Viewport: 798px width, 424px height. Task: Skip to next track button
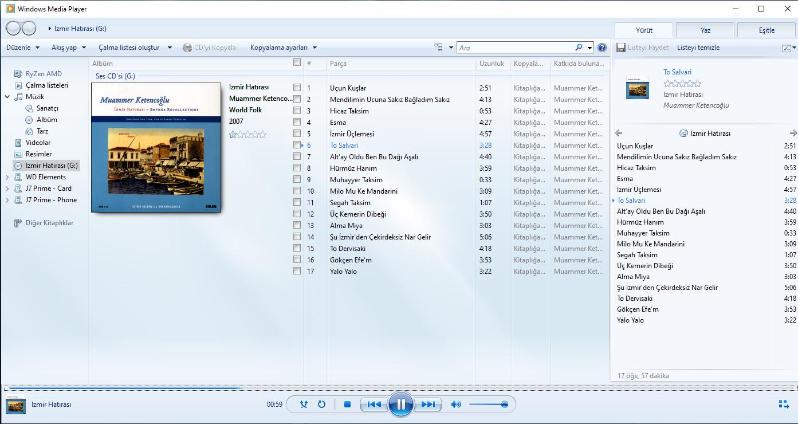click(428, 404)
